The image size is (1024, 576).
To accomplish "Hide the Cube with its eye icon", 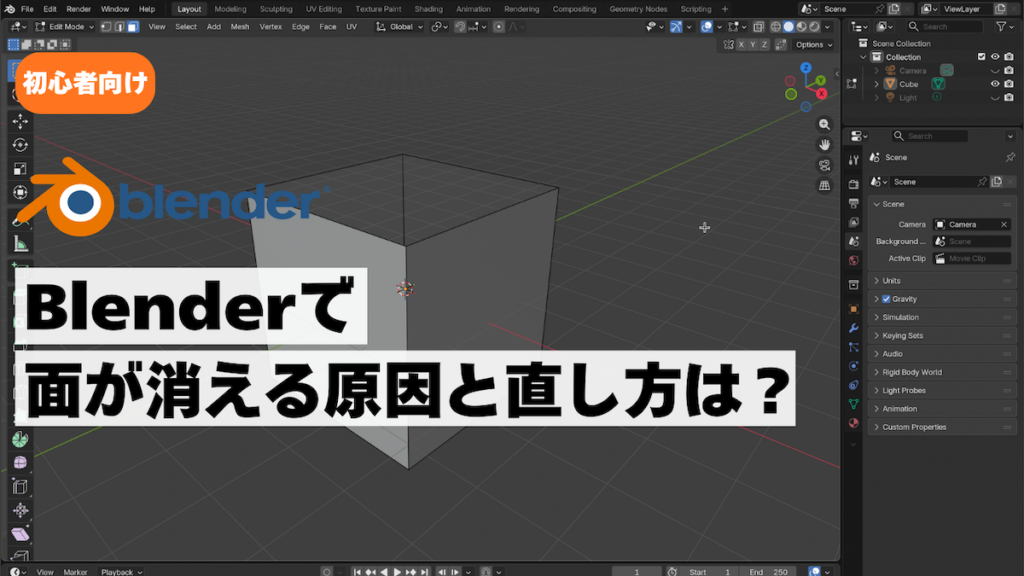I will [995, 84].
